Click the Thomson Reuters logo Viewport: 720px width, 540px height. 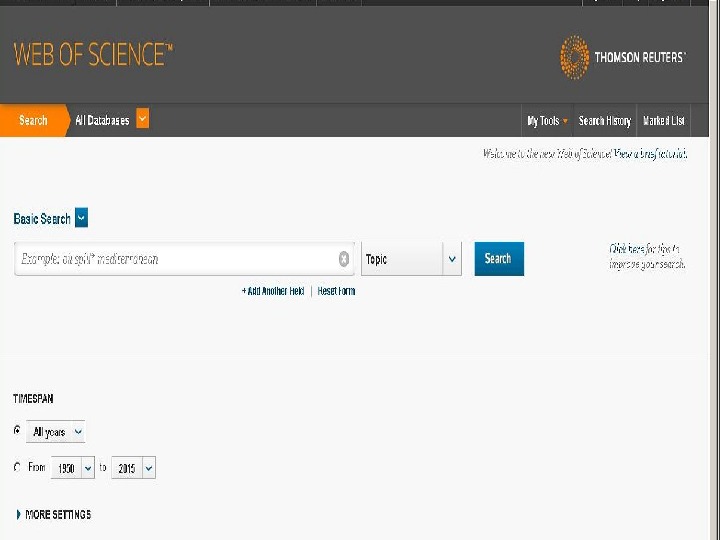click(622, 57)
